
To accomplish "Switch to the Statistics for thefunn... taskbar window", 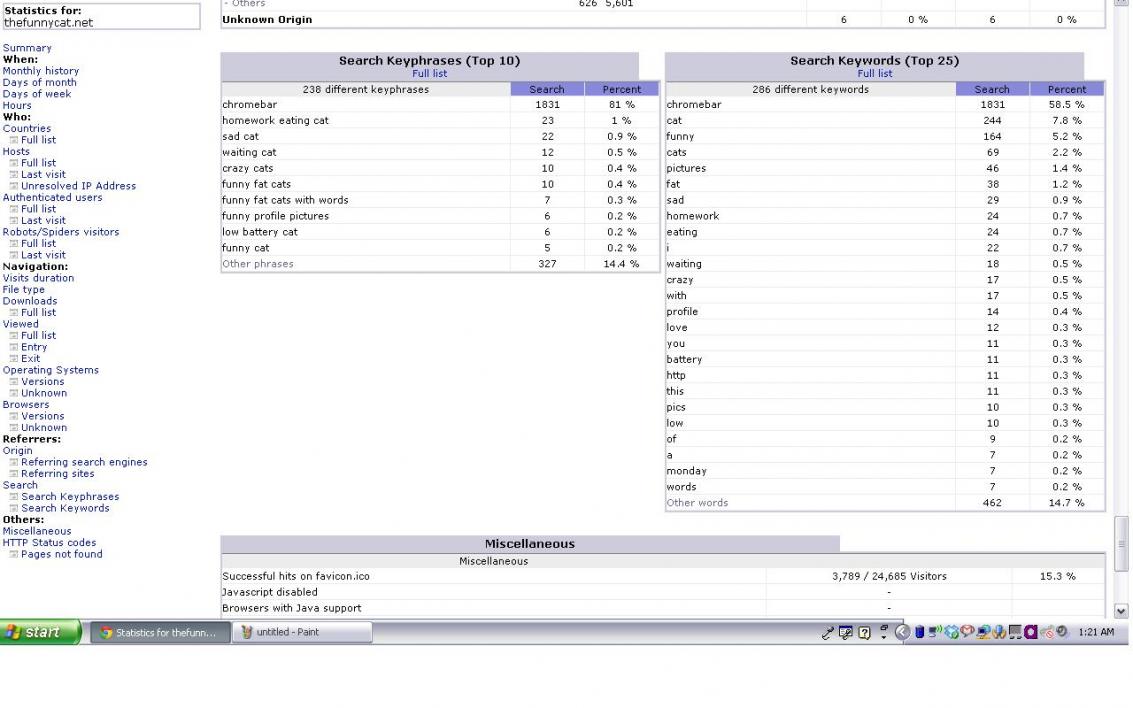I will (160, 632).
